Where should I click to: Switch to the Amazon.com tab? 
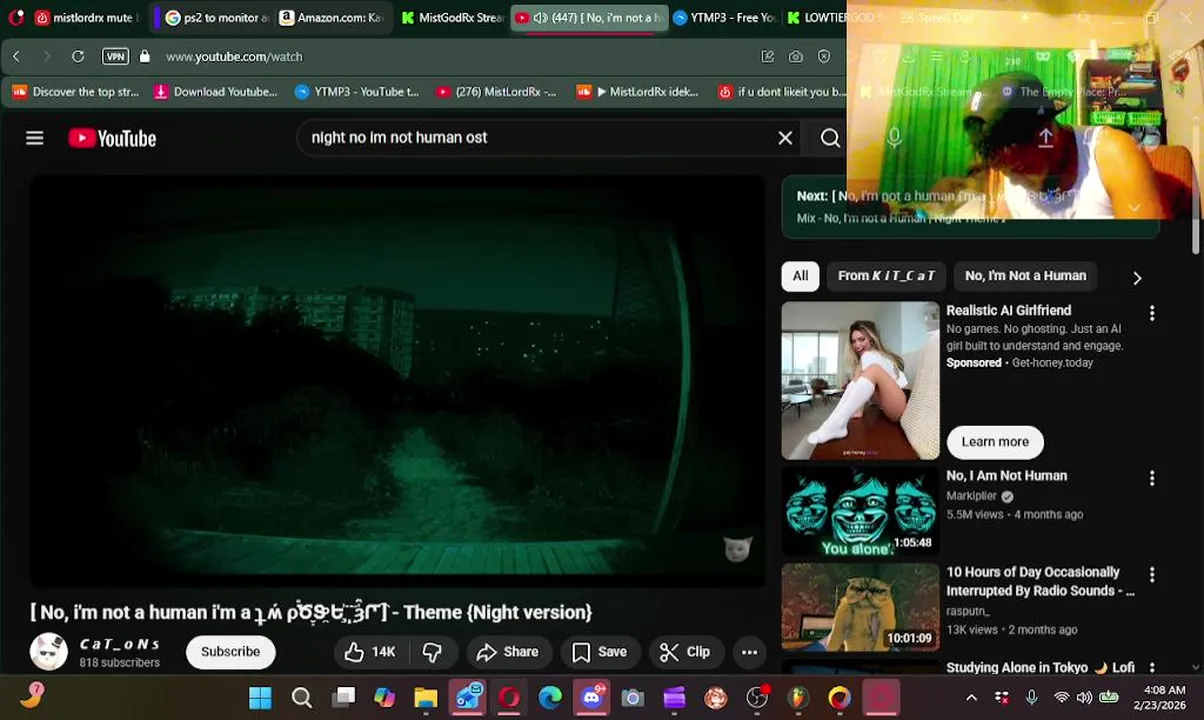tap(330, 18)
